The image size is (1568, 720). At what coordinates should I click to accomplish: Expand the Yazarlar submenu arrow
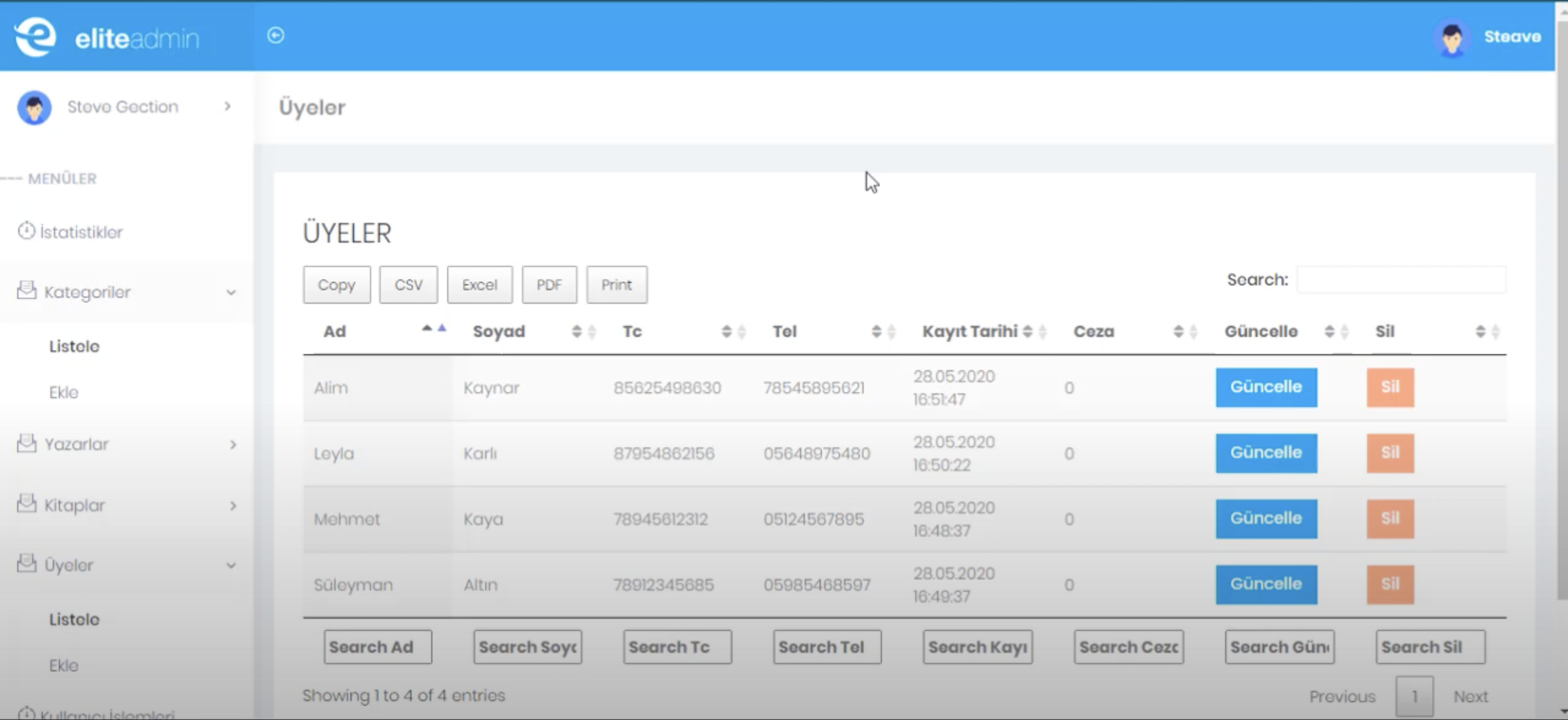click(x=232, y=445)
